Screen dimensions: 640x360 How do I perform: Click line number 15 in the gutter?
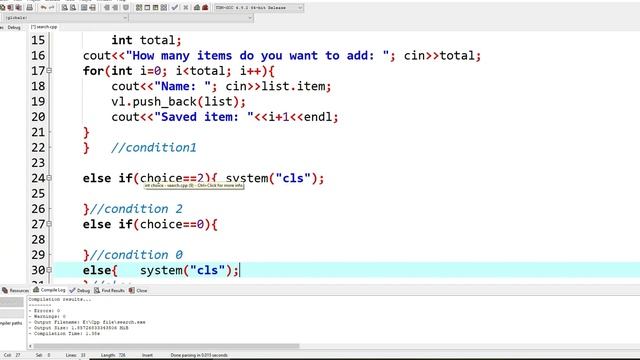pos(38,40)
